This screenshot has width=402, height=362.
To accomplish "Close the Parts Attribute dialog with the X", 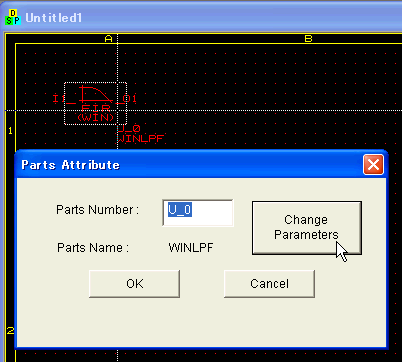I will pyautogui.click(x=373, y=164).
